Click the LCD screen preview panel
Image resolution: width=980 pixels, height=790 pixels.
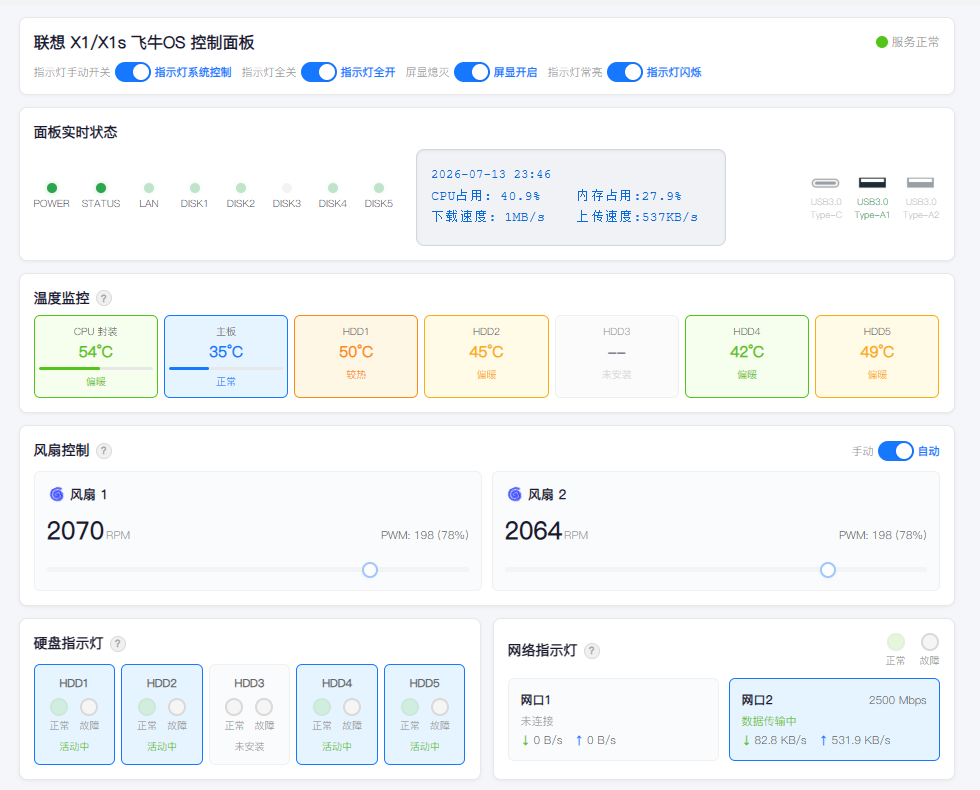pos(571,198)
